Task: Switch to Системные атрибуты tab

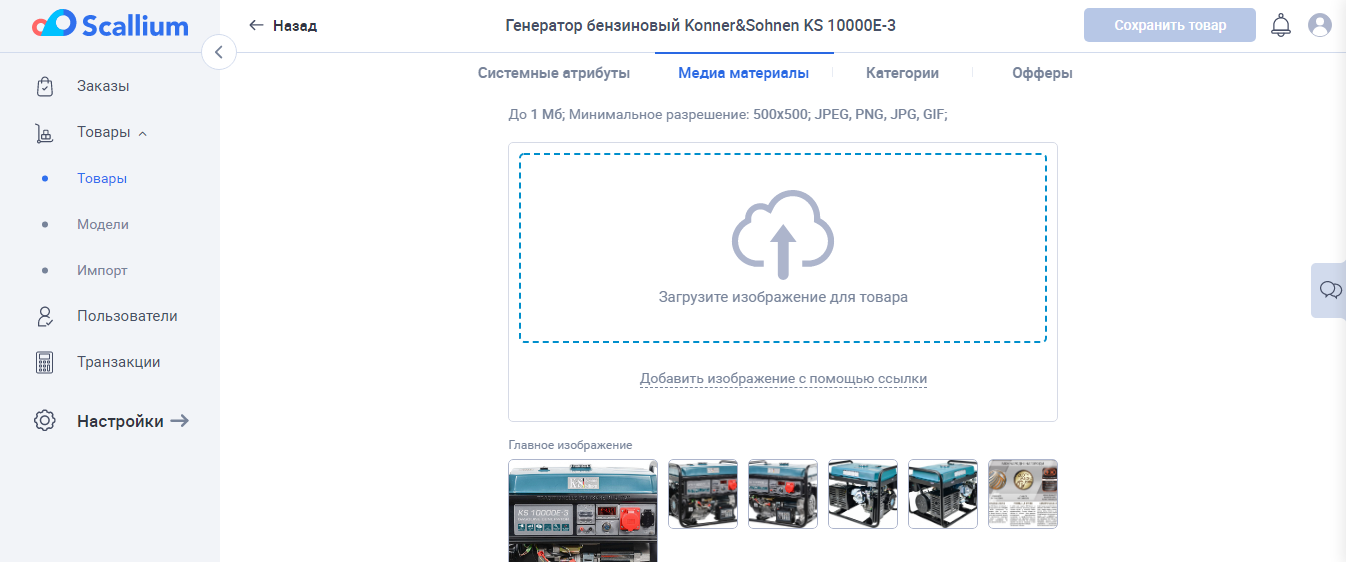Action: pyautogui.click(x=553, y=73)
